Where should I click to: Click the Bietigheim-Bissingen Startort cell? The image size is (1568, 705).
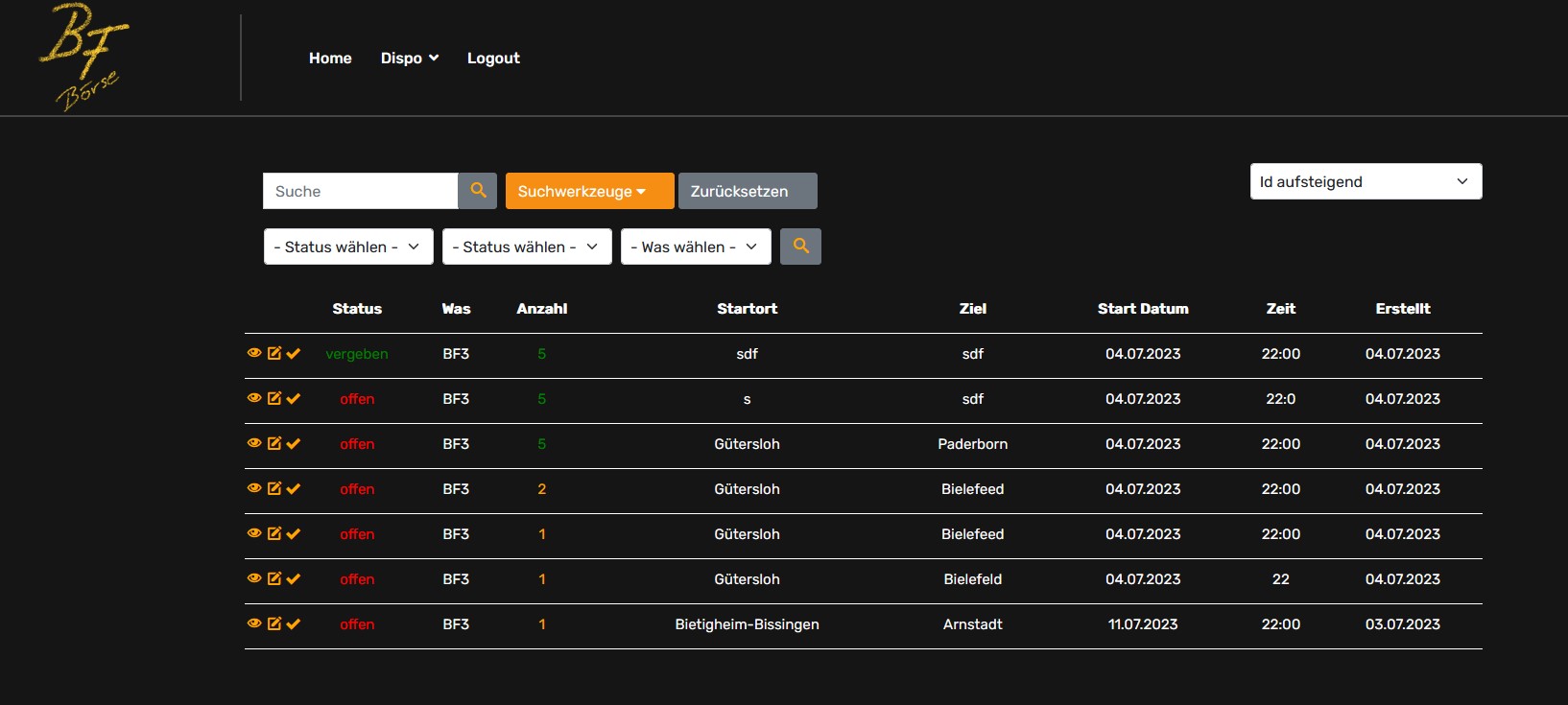[747, 624]
